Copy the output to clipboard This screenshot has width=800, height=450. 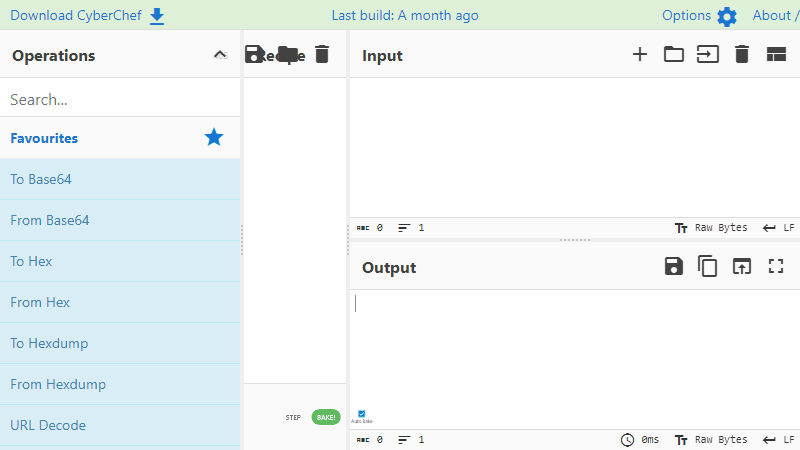point(708,266)
